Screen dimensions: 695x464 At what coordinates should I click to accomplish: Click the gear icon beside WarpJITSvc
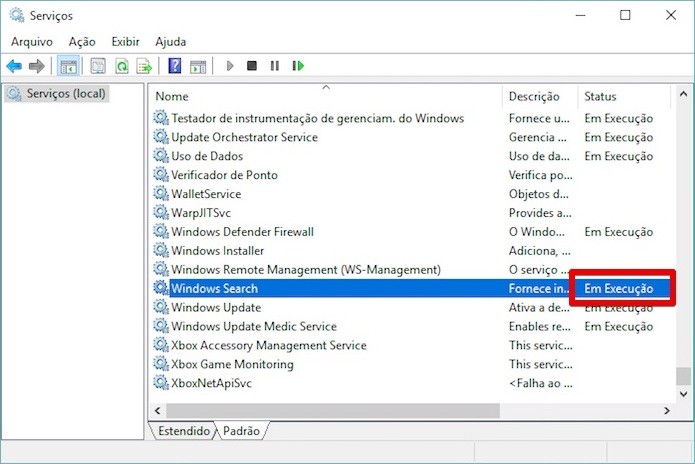click(x=161, y=213)
